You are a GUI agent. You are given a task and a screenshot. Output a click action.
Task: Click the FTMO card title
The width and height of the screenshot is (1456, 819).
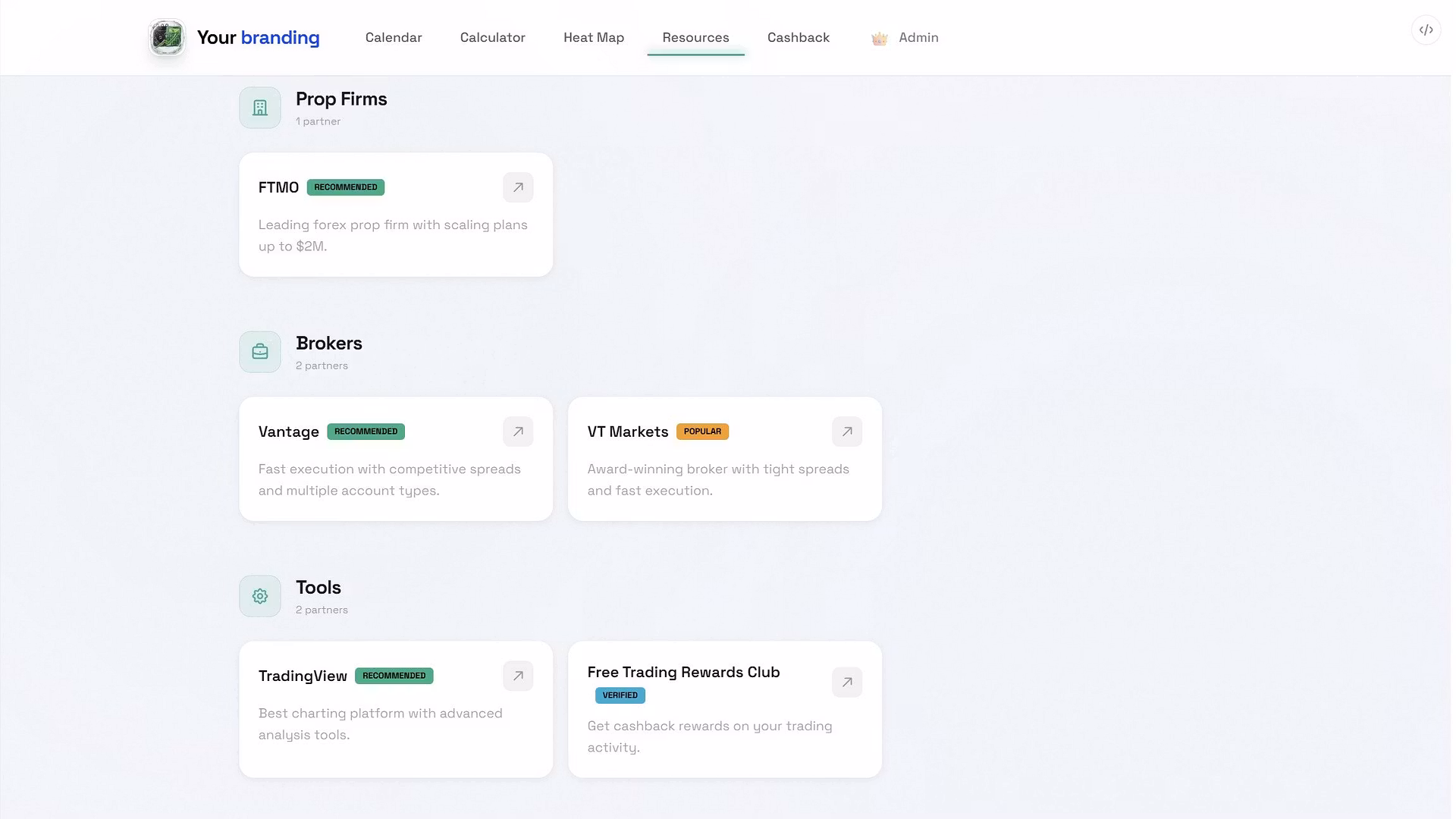click(x=278, y=187)
